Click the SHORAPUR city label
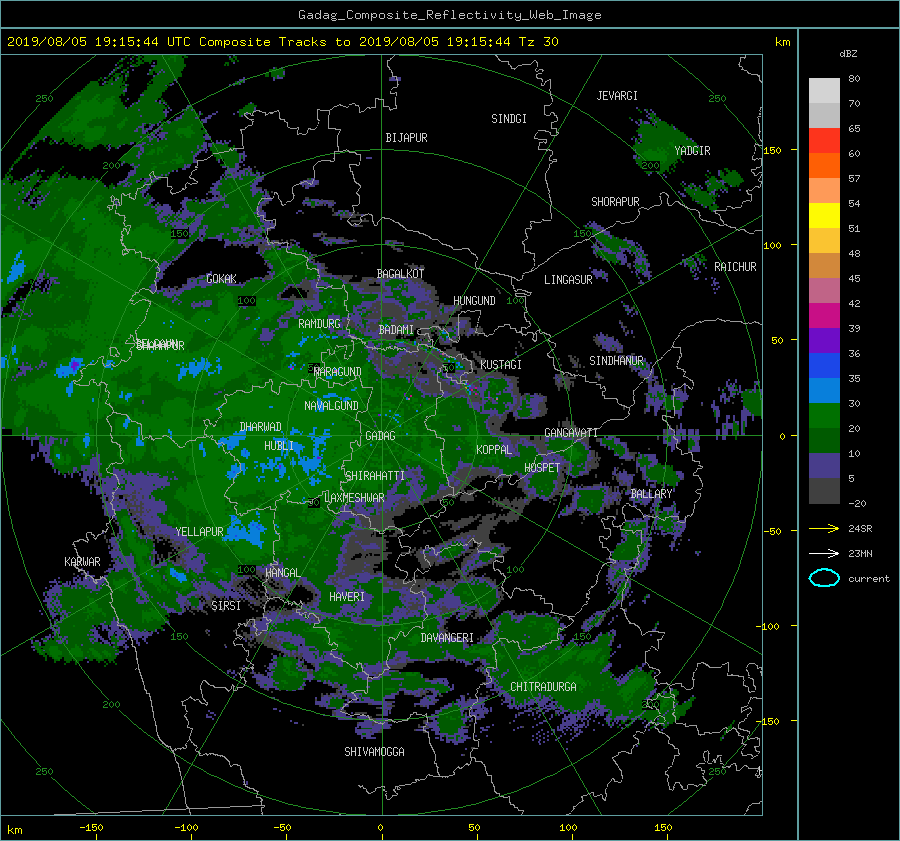This screenshot has height=841, width=900. coord(615,202)
